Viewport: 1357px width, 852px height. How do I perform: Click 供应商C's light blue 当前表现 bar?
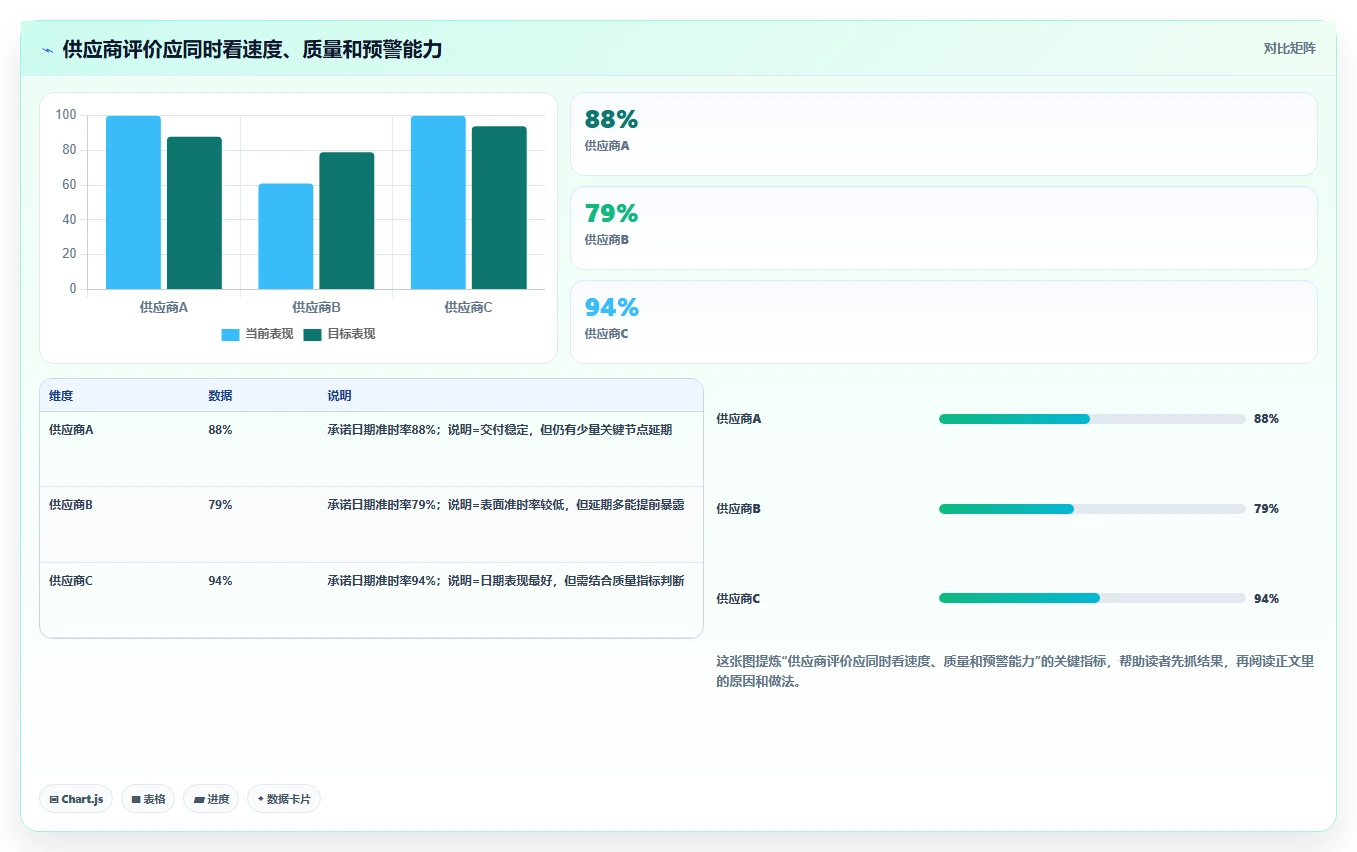(x=438, y=203)
